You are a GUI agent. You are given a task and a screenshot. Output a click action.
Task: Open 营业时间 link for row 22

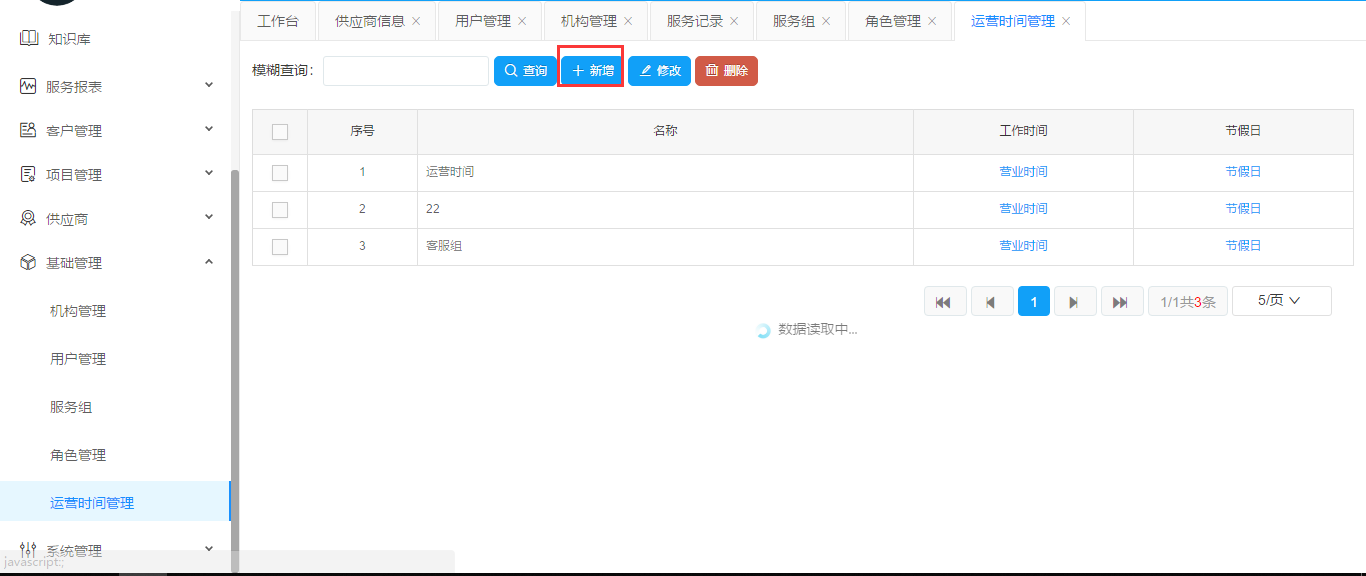pos(1023,209)
